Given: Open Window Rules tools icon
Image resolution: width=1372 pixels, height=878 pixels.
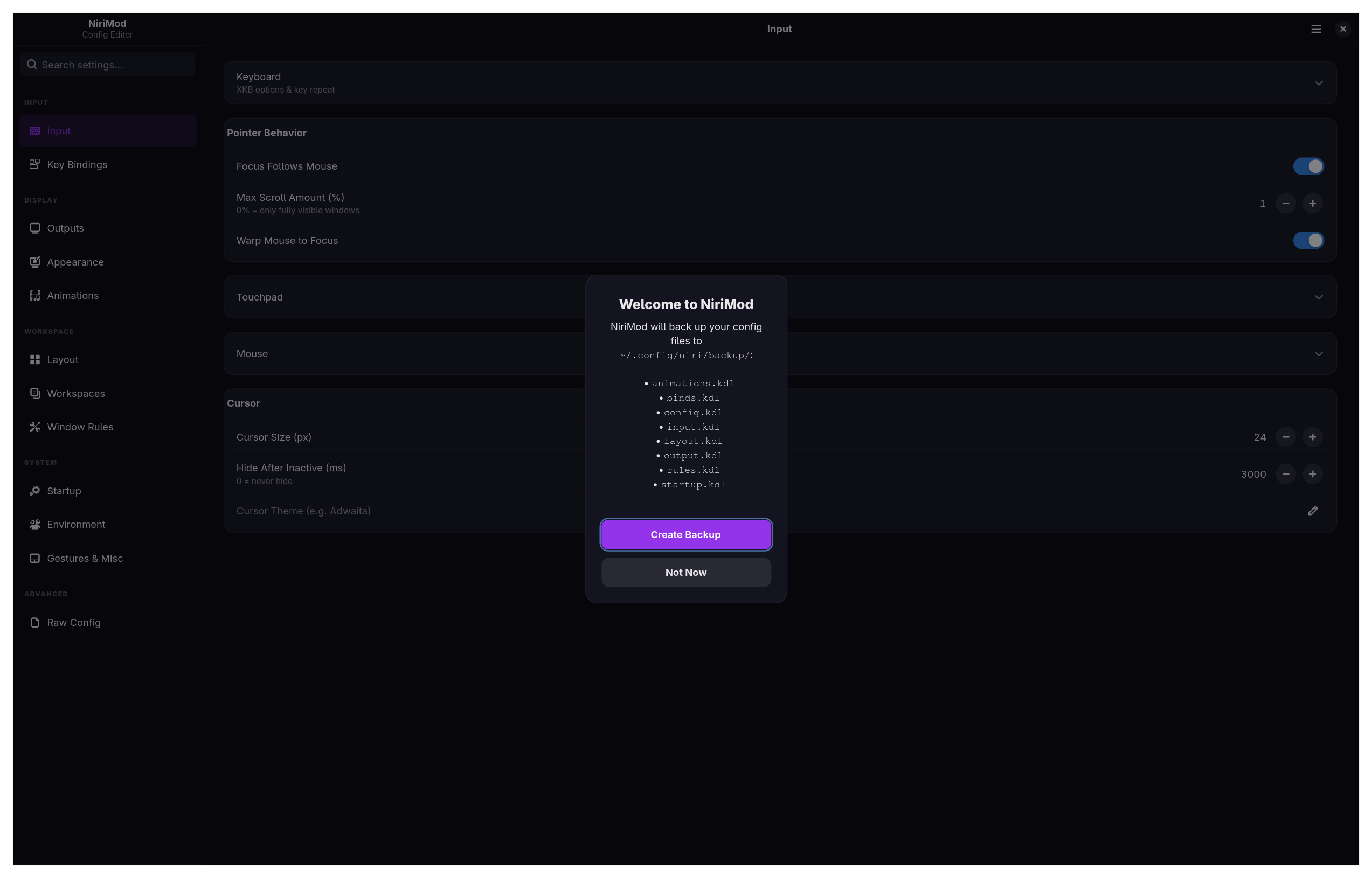Looking at the screenshot, I should click(x=35, y=427).
